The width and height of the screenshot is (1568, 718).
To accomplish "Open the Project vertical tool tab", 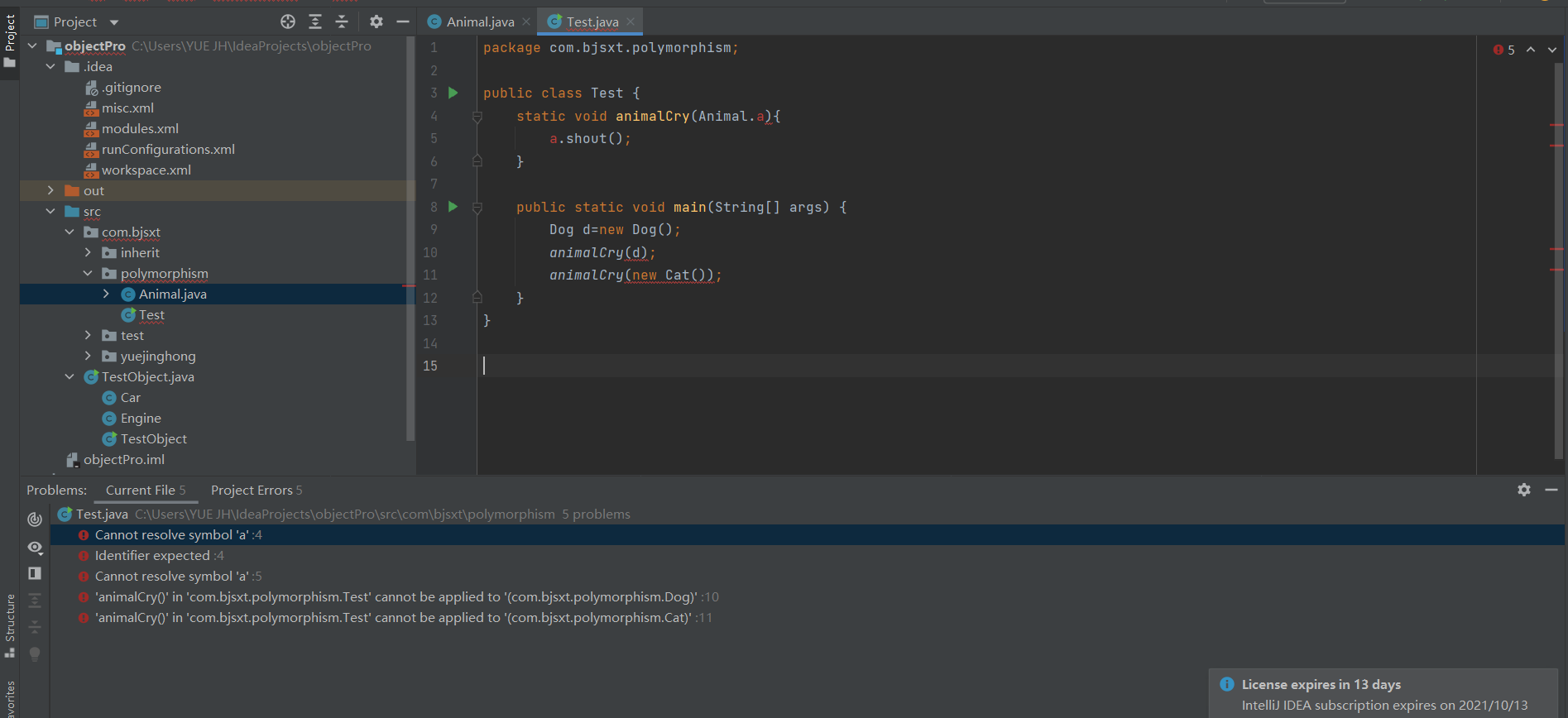I will coord(10,41).
